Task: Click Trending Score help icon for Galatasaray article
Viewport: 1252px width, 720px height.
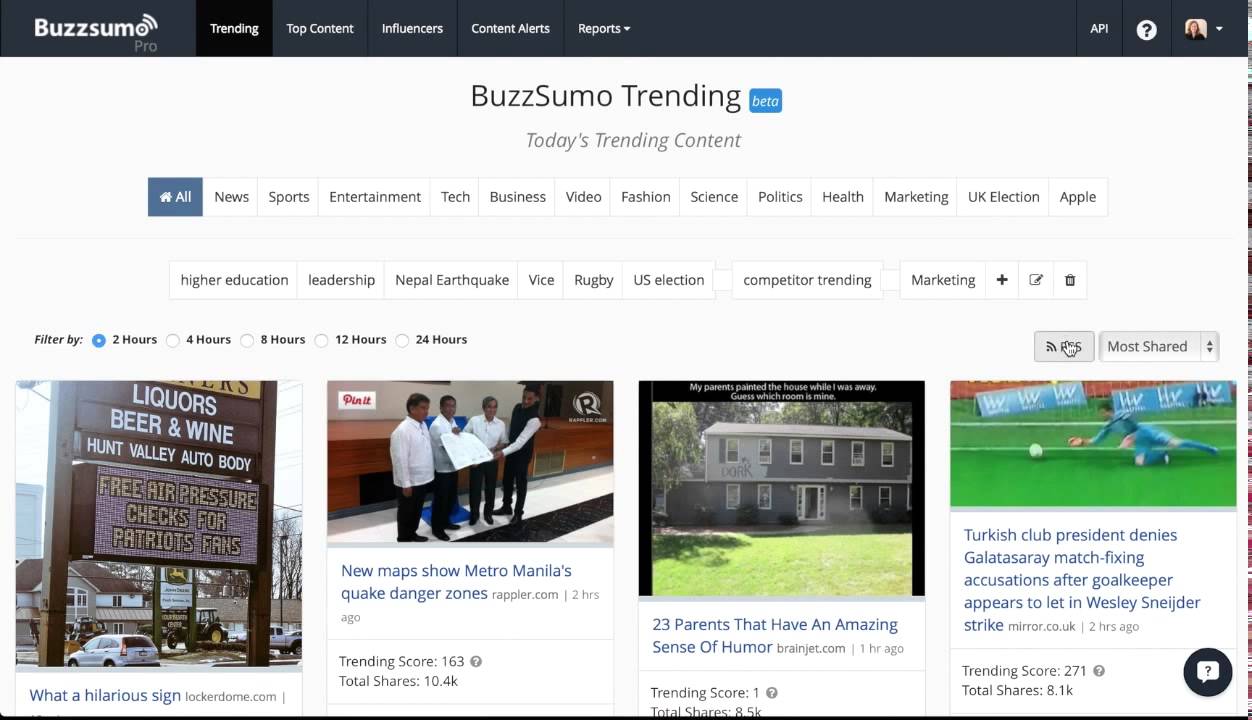Action: [1099, 671]
